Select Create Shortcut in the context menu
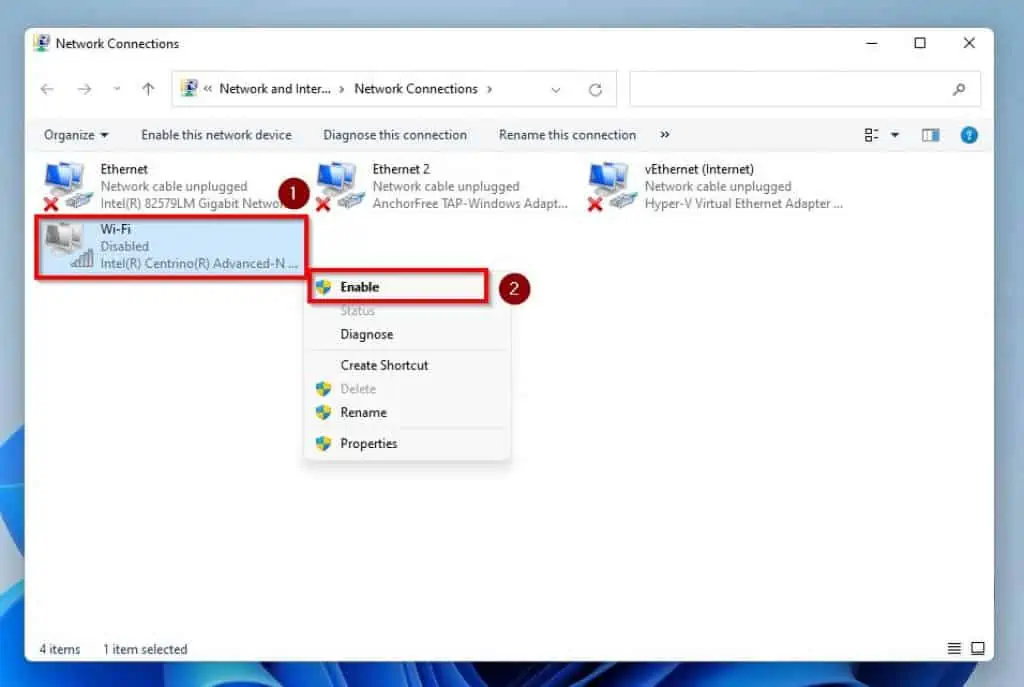1024x687 pixels. click(x=383, y=365)
